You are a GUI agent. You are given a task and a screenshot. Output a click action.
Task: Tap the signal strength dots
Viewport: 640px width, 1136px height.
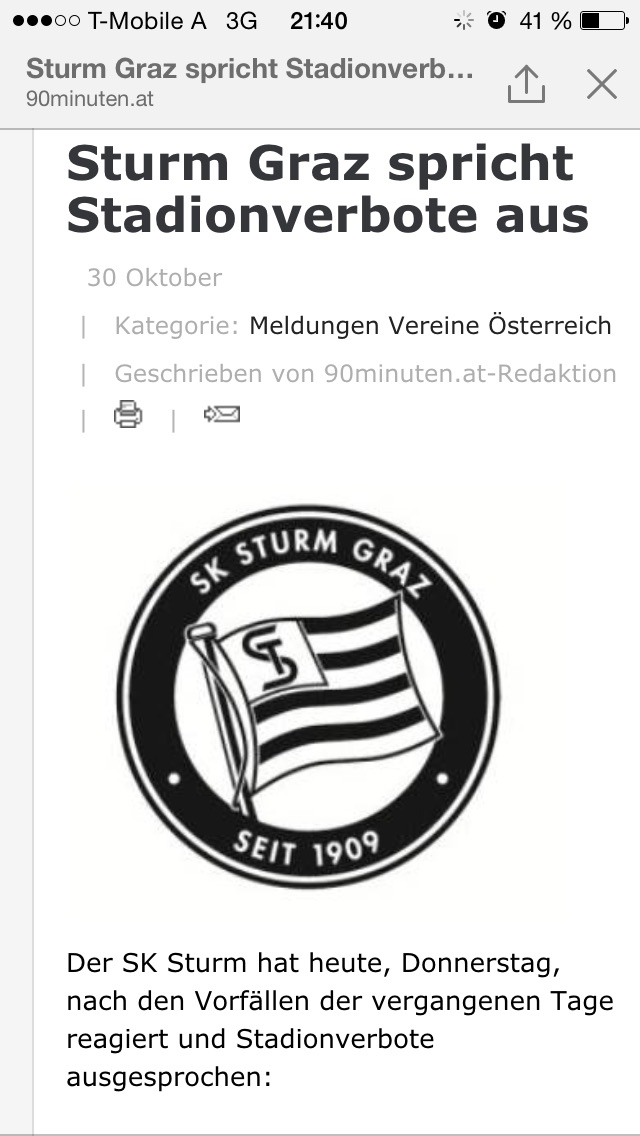[x=46, y=21]
